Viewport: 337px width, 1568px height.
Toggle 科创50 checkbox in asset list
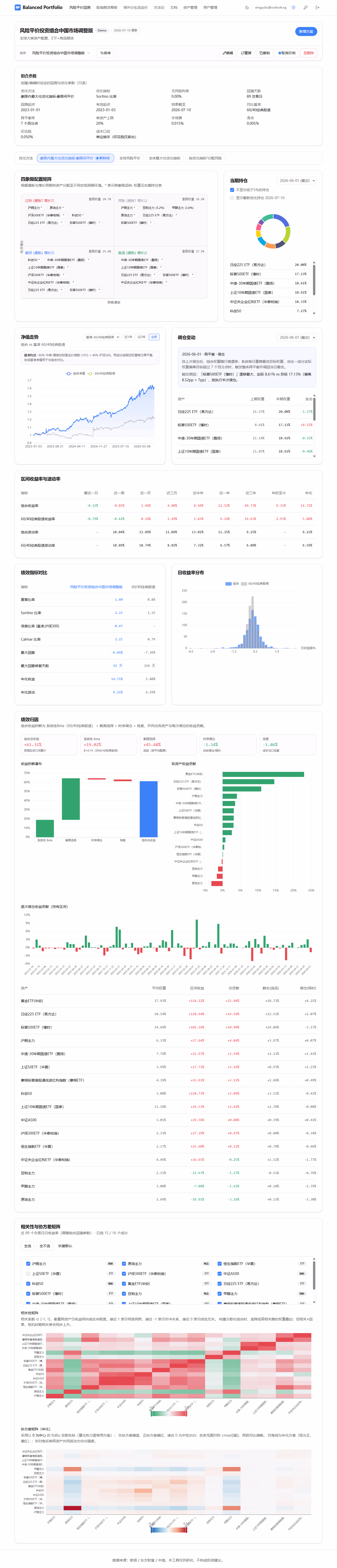(28, 1284)
